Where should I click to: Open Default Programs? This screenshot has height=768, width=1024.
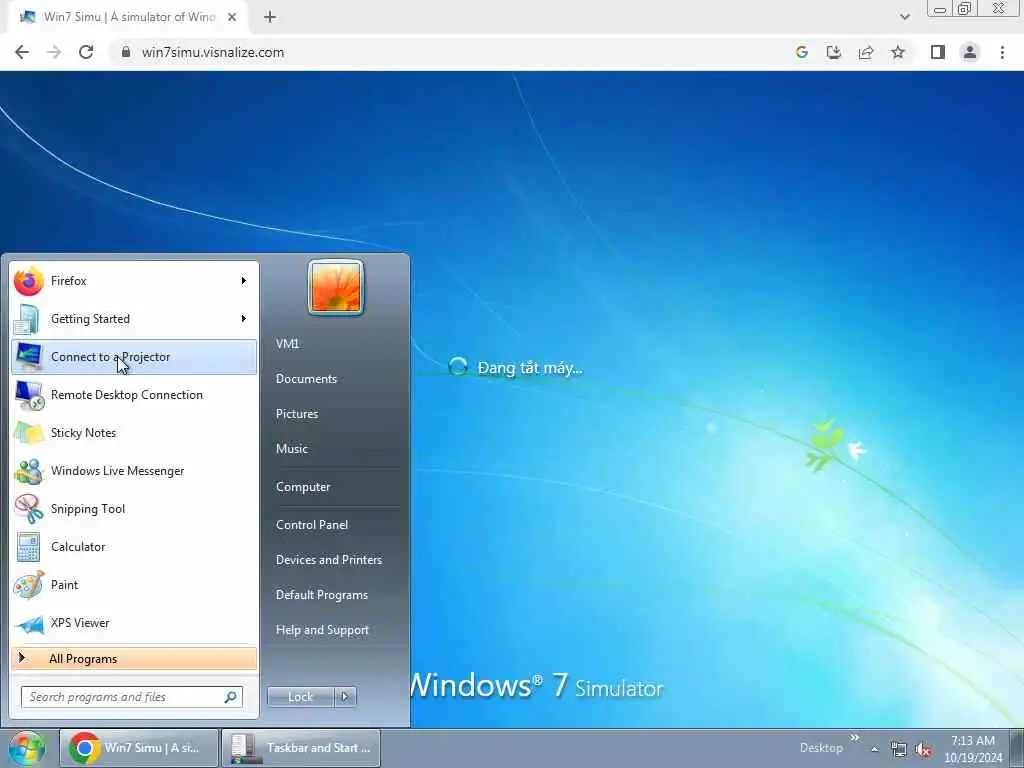point(322,595)
